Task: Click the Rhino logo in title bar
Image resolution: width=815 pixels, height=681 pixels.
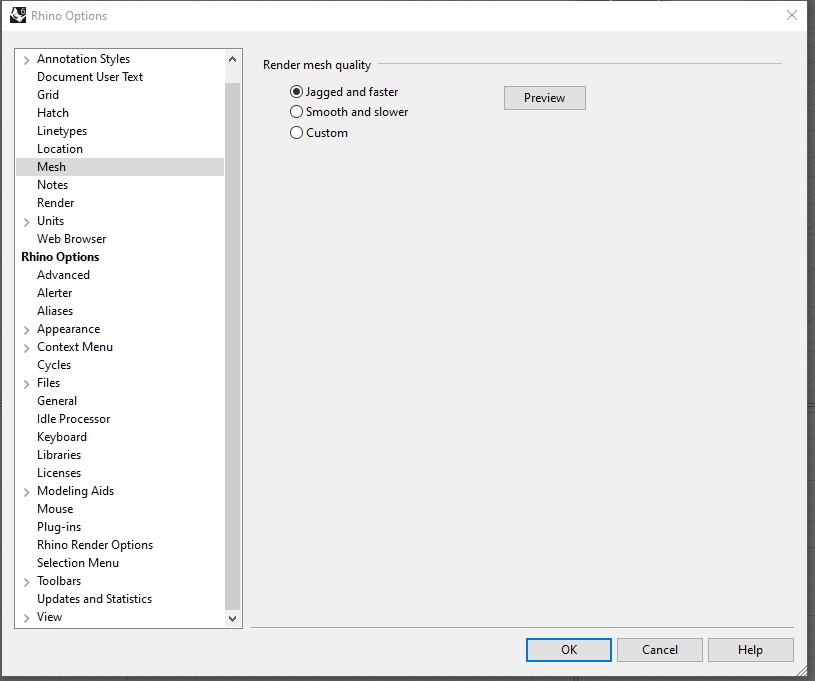Action: (x=18, y=15)
